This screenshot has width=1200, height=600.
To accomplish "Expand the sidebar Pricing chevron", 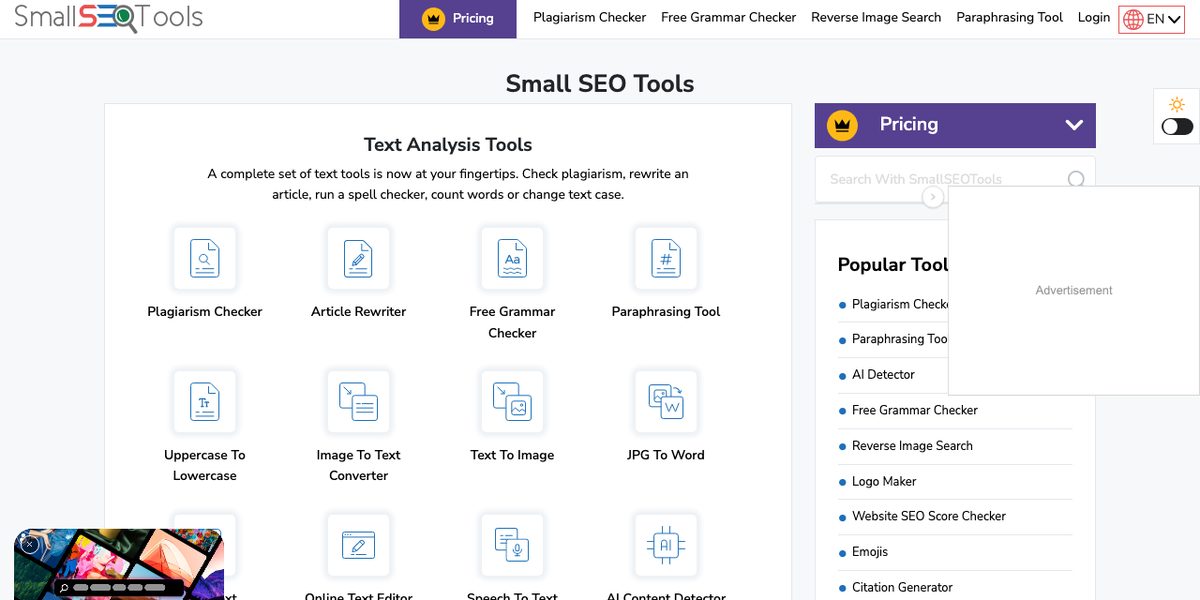I will click(x=1074, y=125).
